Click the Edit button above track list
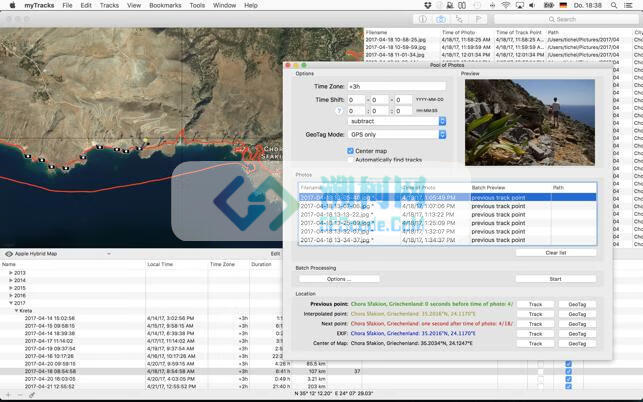 pyautogui.click(x=275, y=254)
